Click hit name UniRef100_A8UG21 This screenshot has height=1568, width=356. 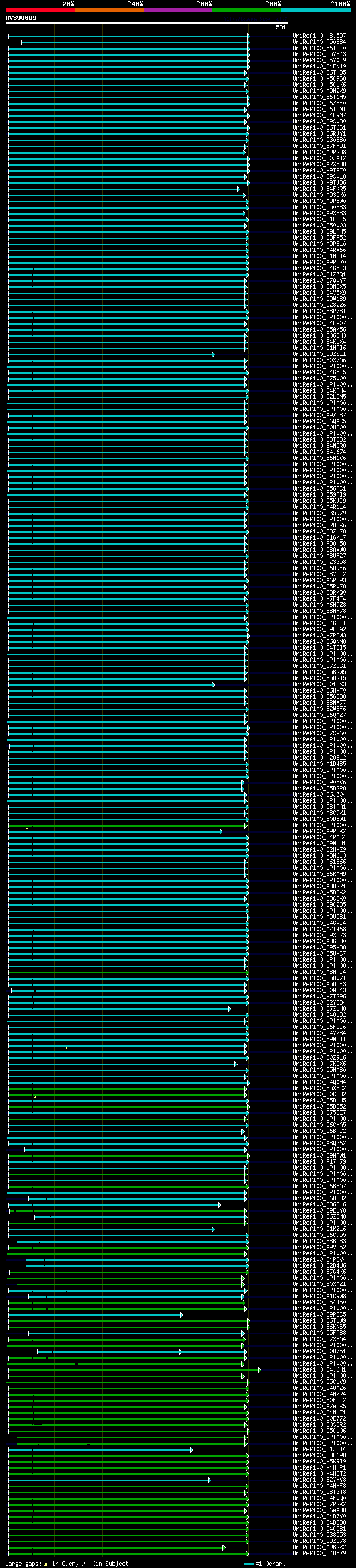(x=319, y=886)
